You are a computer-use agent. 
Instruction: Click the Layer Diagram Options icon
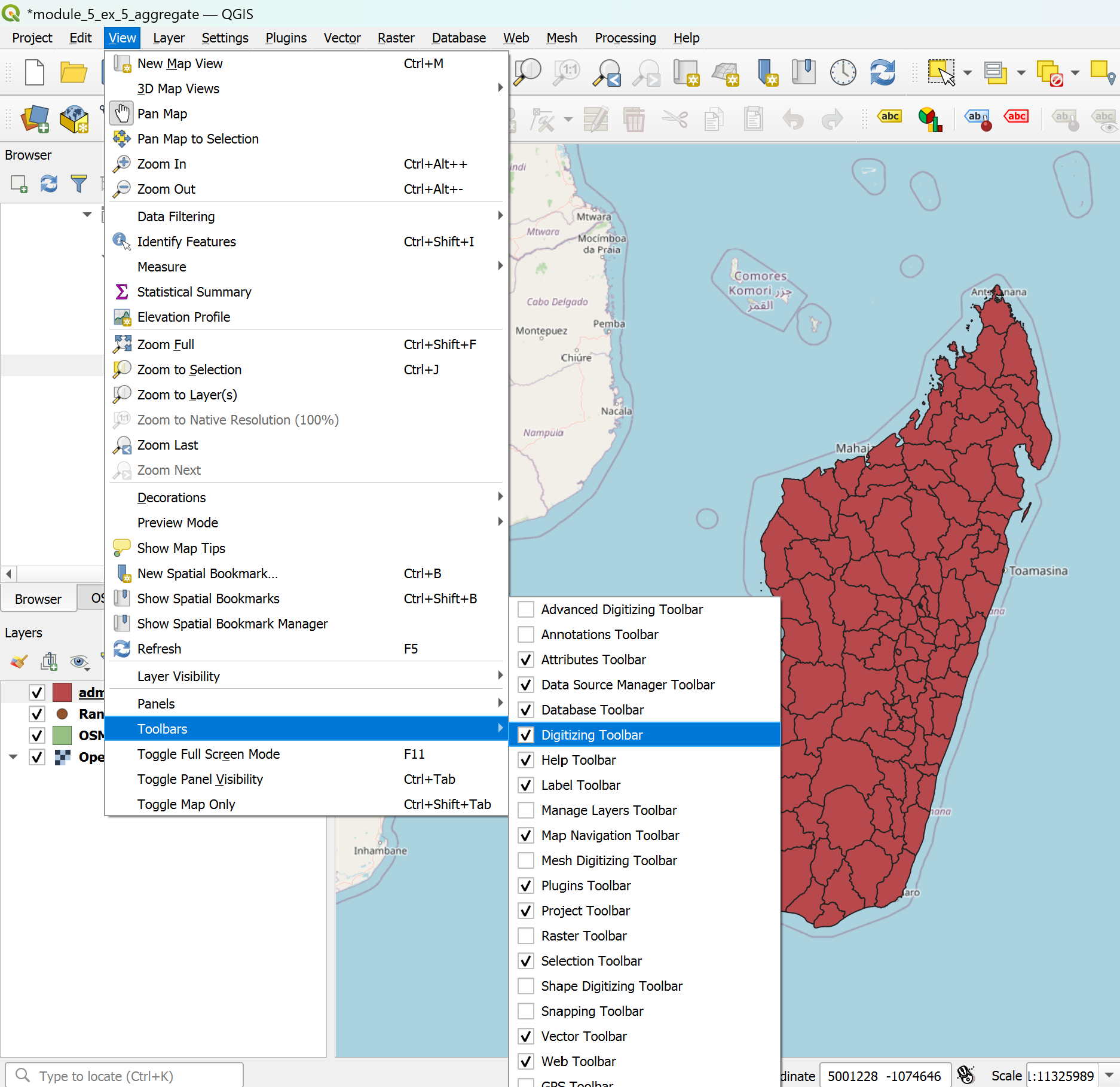tap(929, 118)
